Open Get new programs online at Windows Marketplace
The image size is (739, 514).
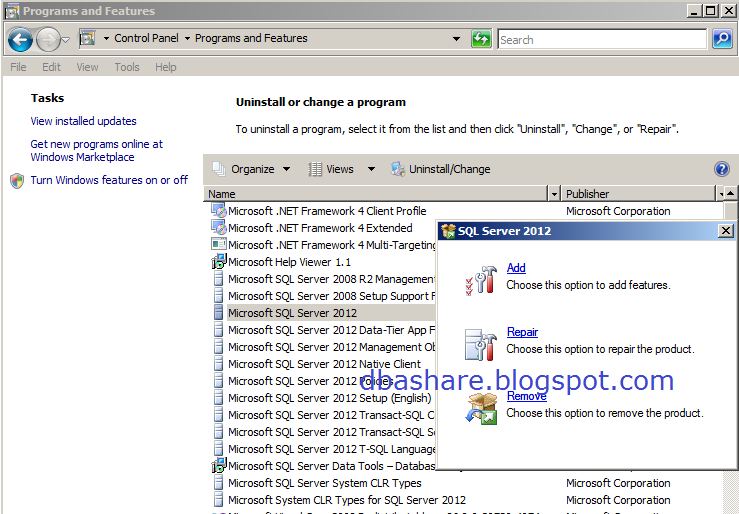click(x=97, y=150)
